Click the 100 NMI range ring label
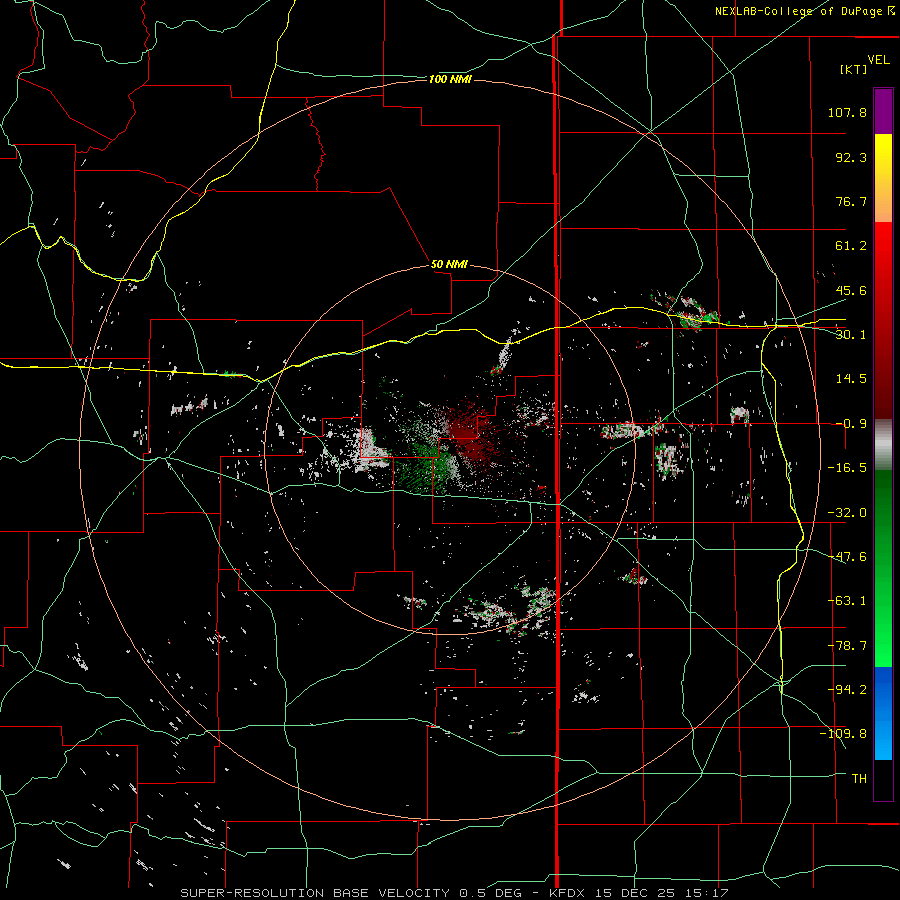This screenshot has width=900, height=900. click(450, 79)
